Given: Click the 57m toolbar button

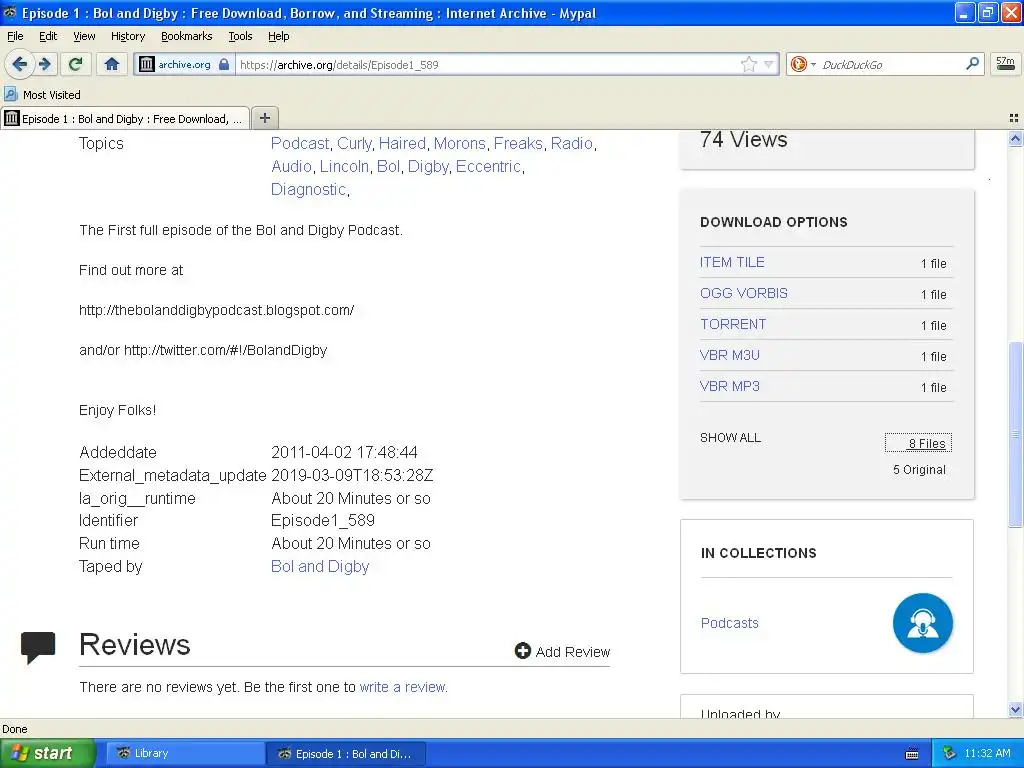Looking at the screenshot, I should click(x=1005, y=64).
